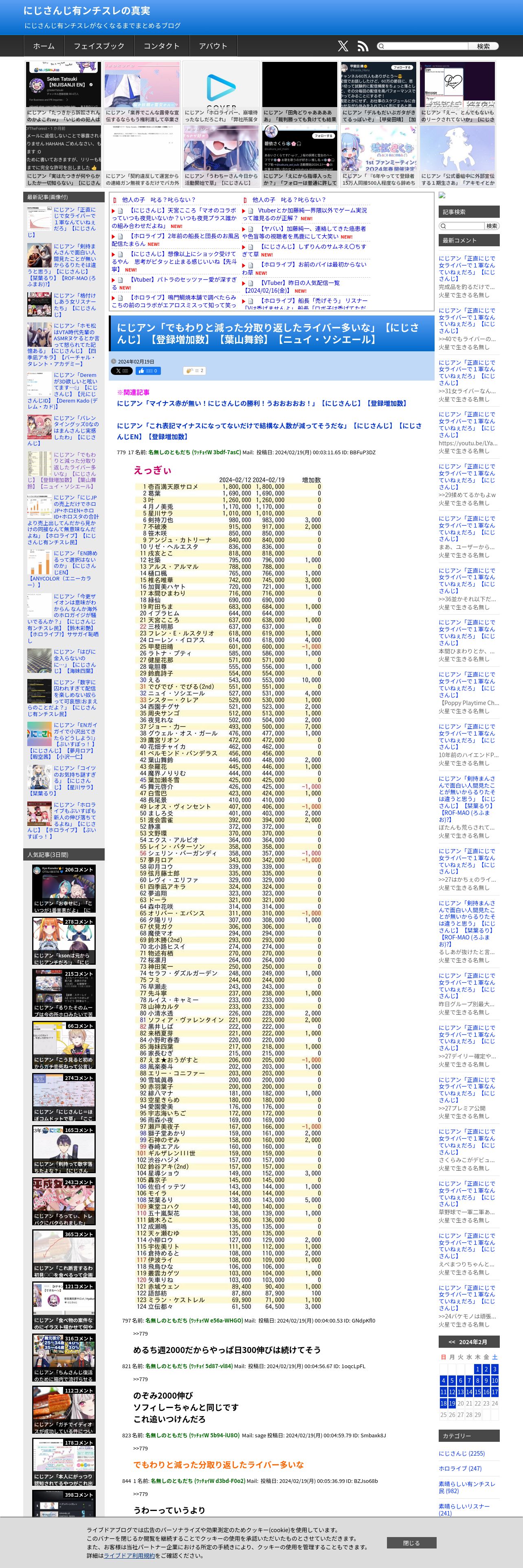Click the clap reaction button showing 2
The height and width of the screenshot is (1568, 523).
(x=194, y=371)
